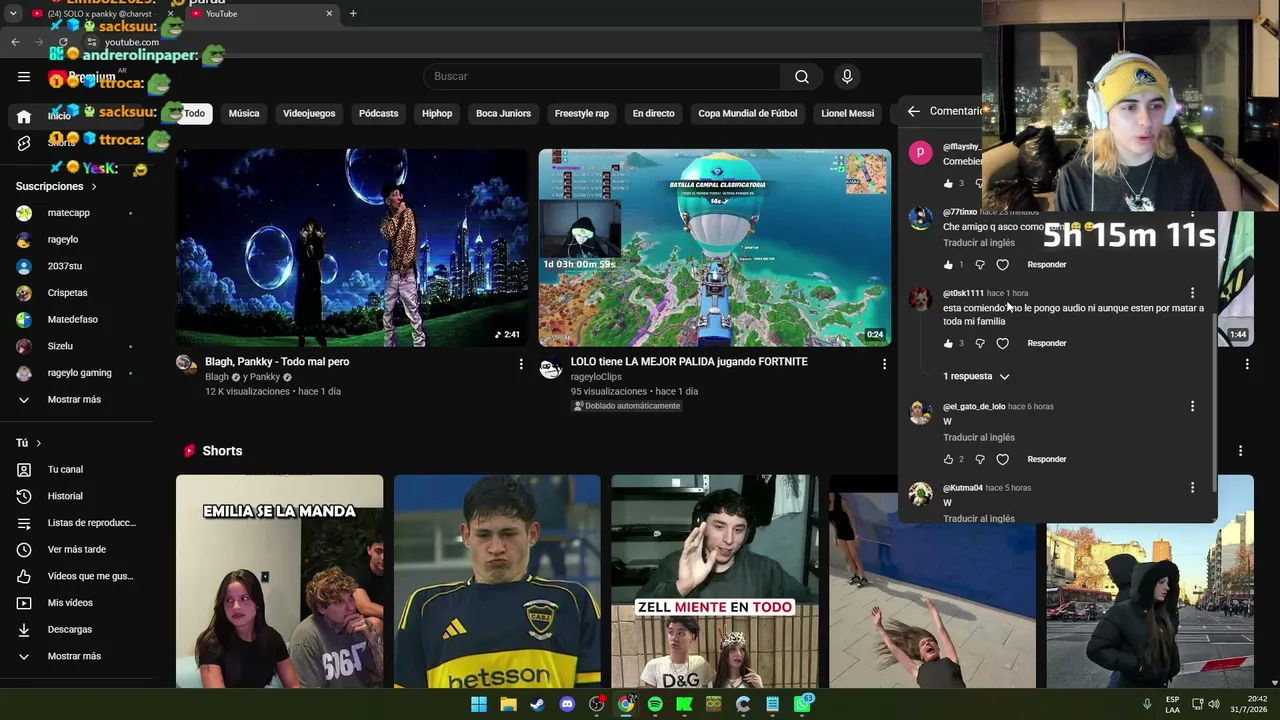Open options menu for @Kutma04 comment
This screenshot has height=720, width=1280.
pyautogui.click(x=1192, y=488)
